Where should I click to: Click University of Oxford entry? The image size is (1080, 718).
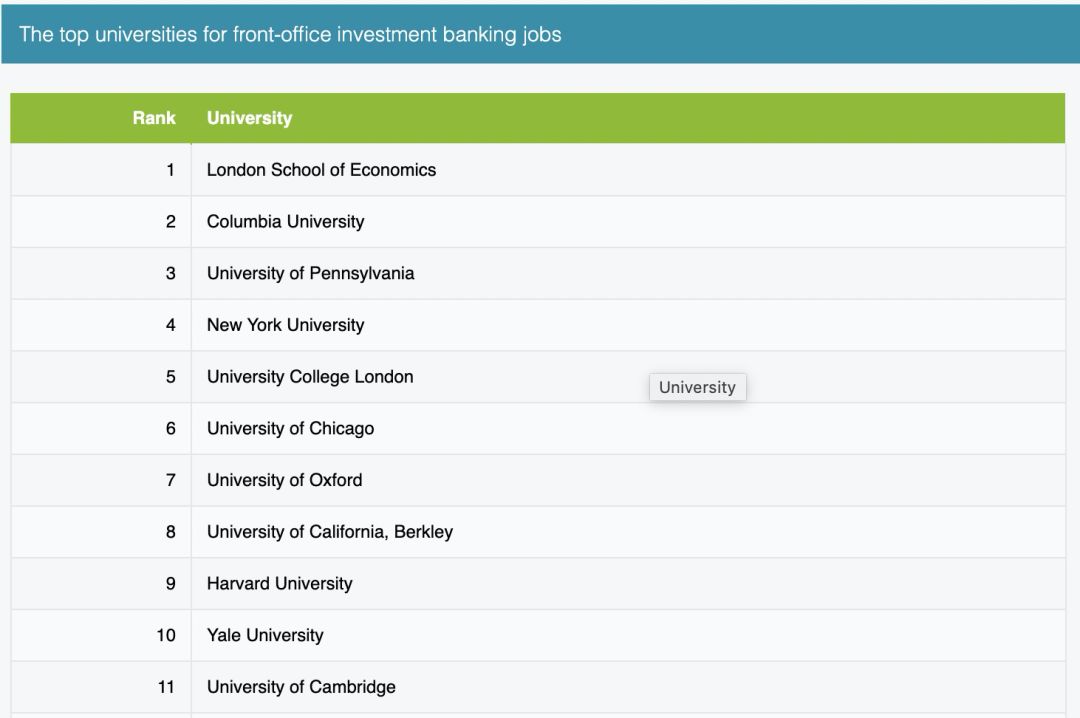pyautogui.click(x=284, y=480)
